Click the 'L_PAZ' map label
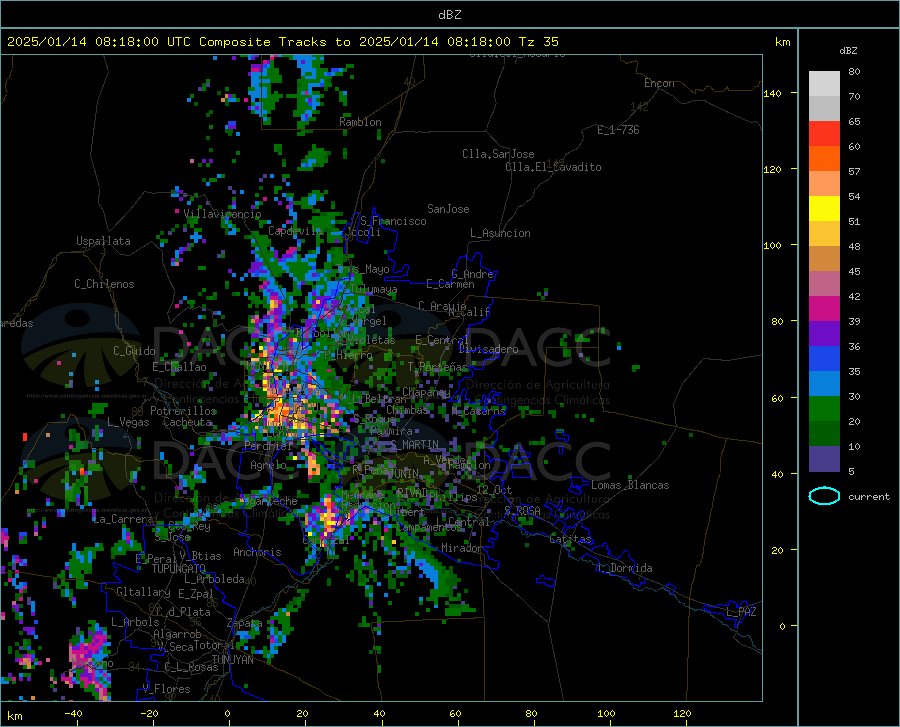 [741, 612]
